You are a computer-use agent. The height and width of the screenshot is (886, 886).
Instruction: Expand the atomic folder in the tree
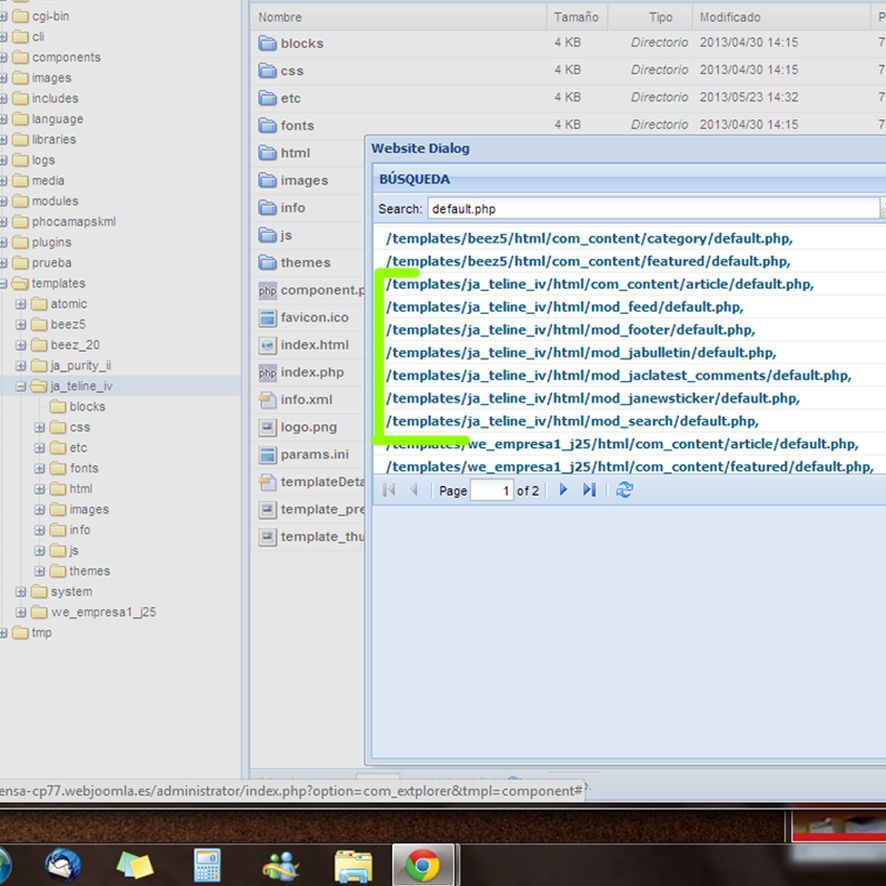point(21,304)
